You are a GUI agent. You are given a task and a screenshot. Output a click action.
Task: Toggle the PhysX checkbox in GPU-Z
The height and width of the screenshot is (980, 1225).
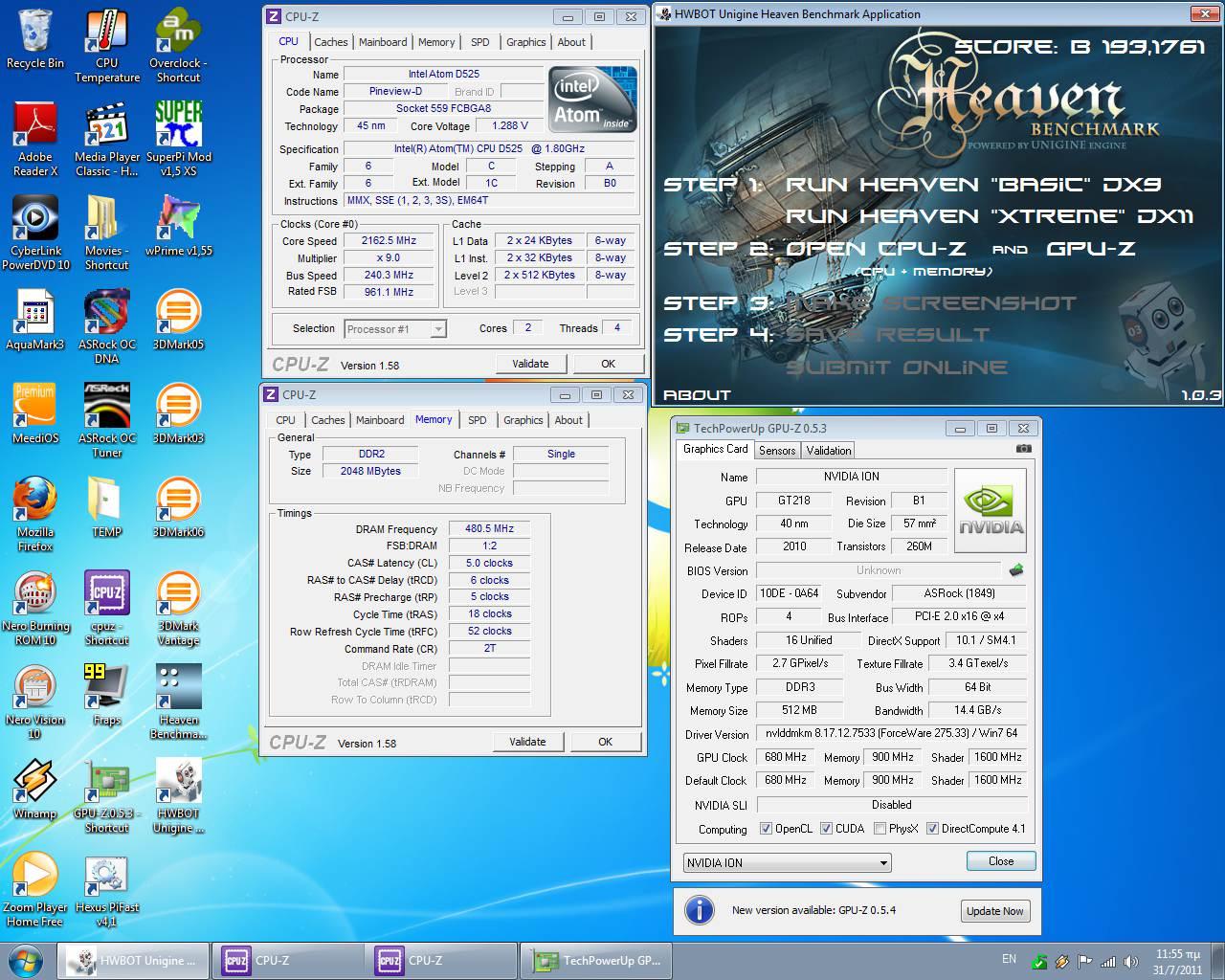[880, 829]
